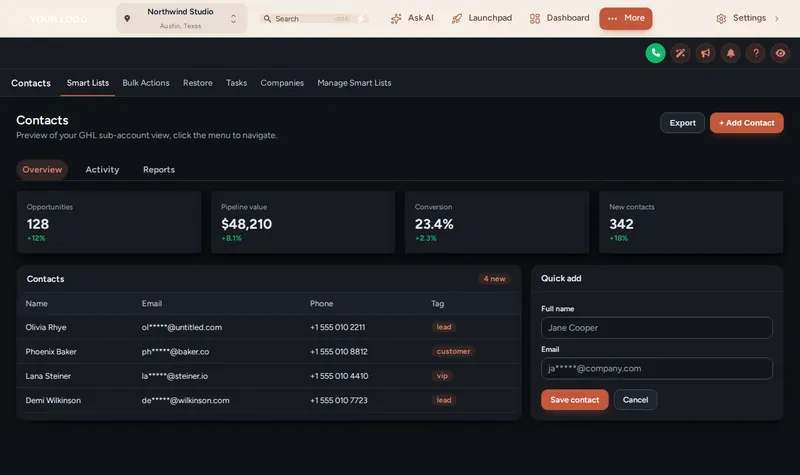Screen dimensions: 800x475
Task: Select the Overview tab
Action: click(x=42, y=169)
